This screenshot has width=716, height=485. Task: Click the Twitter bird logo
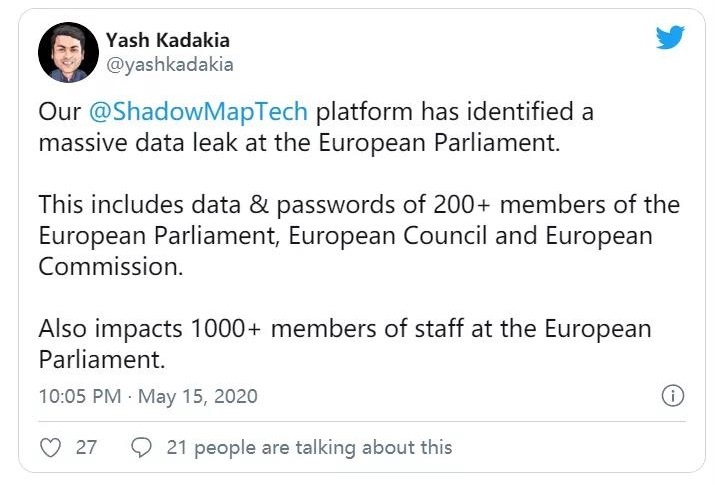pos(669,39)
